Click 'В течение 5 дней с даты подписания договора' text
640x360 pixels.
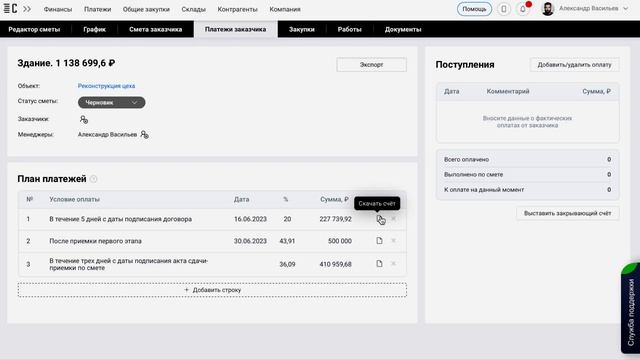click(120, 219)
